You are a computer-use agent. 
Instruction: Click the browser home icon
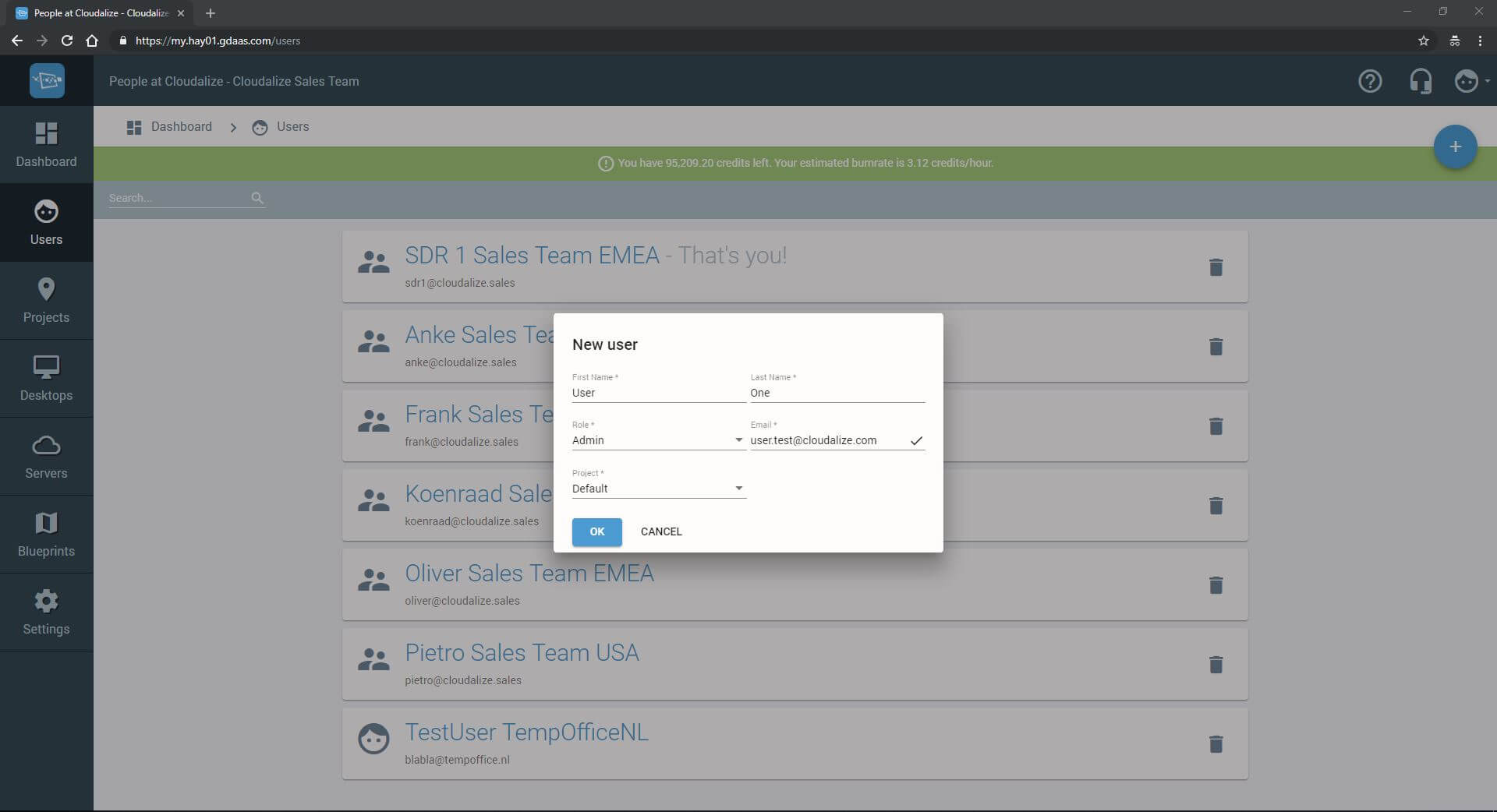(x=92, y=41)
